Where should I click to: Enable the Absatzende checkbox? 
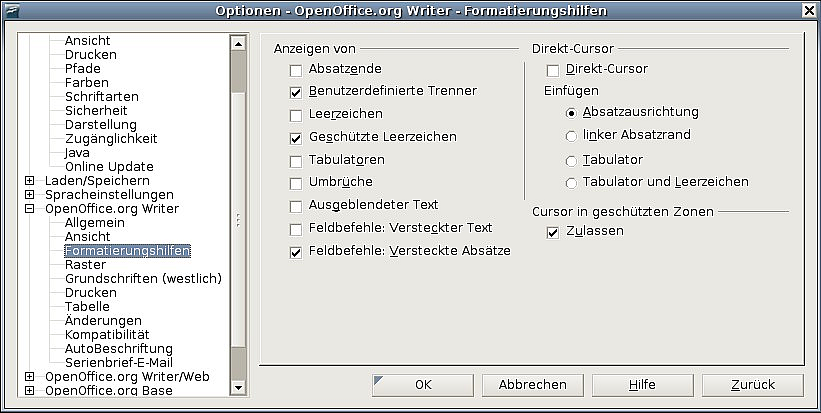point(296,71)
